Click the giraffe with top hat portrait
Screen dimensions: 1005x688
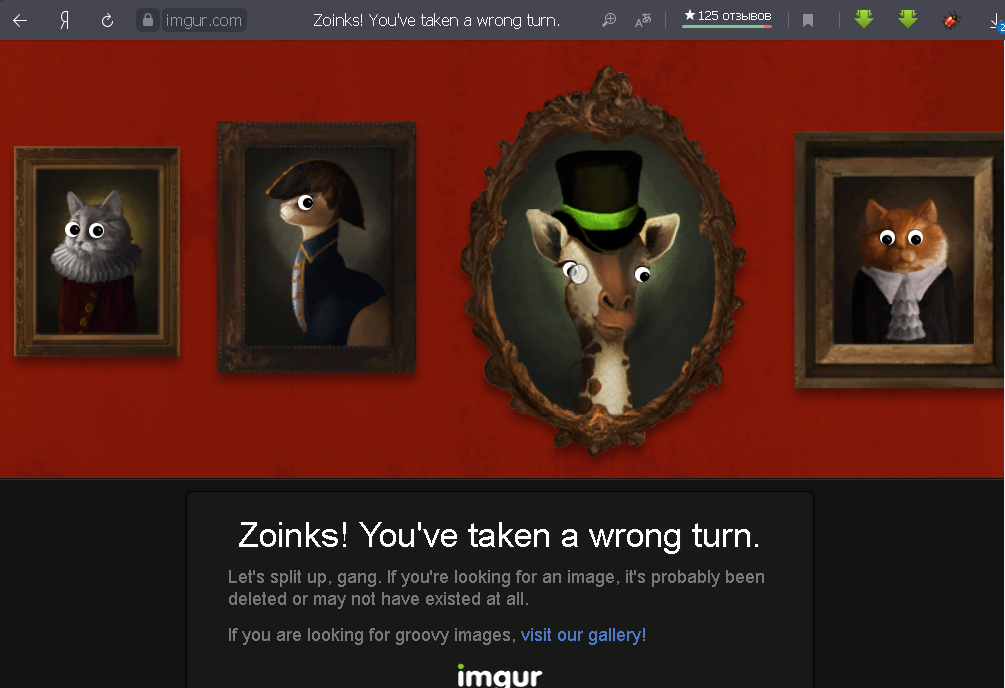pos(602,258)
